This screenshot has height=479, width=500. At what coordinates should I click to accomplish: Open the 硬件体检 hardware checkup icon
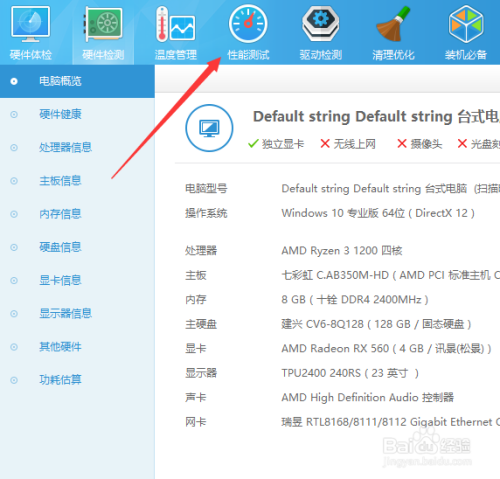coord(30,24)
